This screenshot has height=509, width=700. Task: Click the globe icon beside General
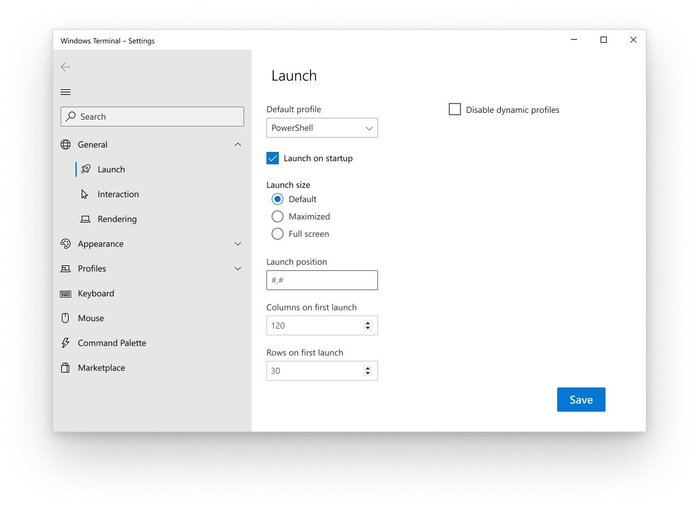(66, 145)
